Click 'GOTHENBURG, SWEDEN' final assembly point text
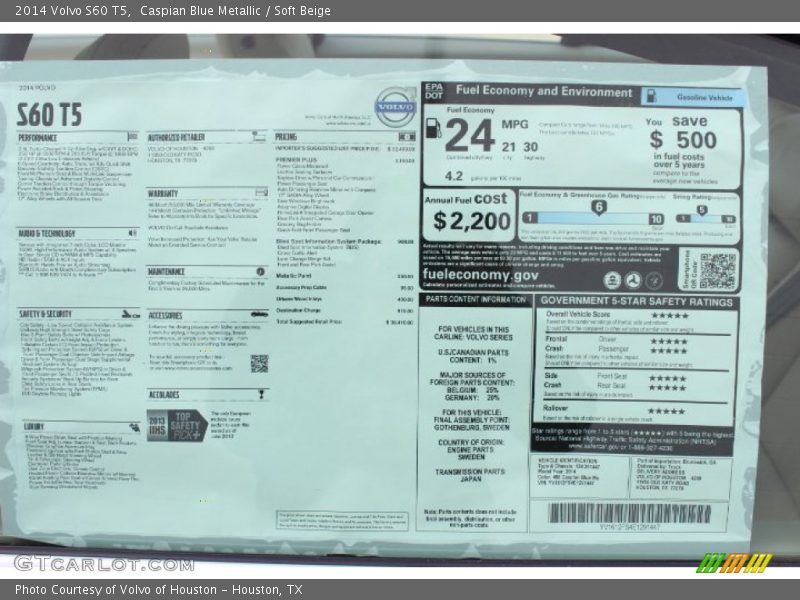Screen dimensions: 800x600 (x=472, y=428)
